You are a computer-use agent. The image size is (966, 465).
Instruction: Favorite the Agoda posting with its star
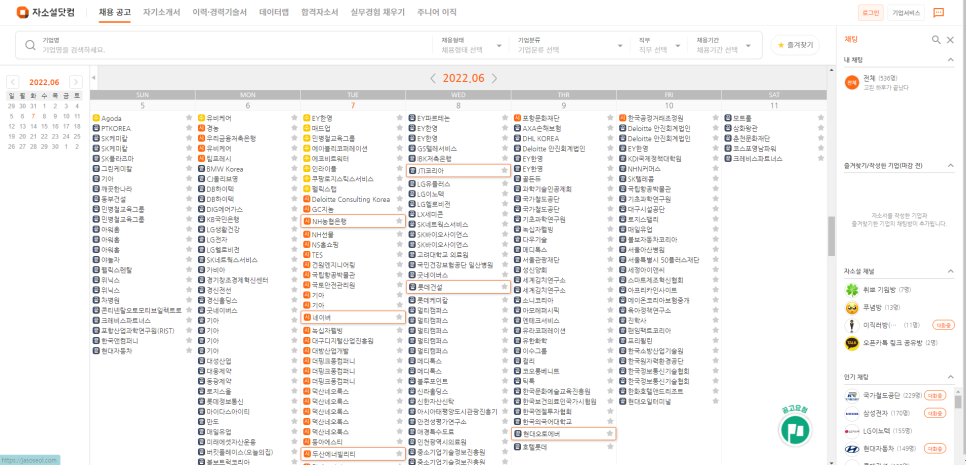click(189, 118)
